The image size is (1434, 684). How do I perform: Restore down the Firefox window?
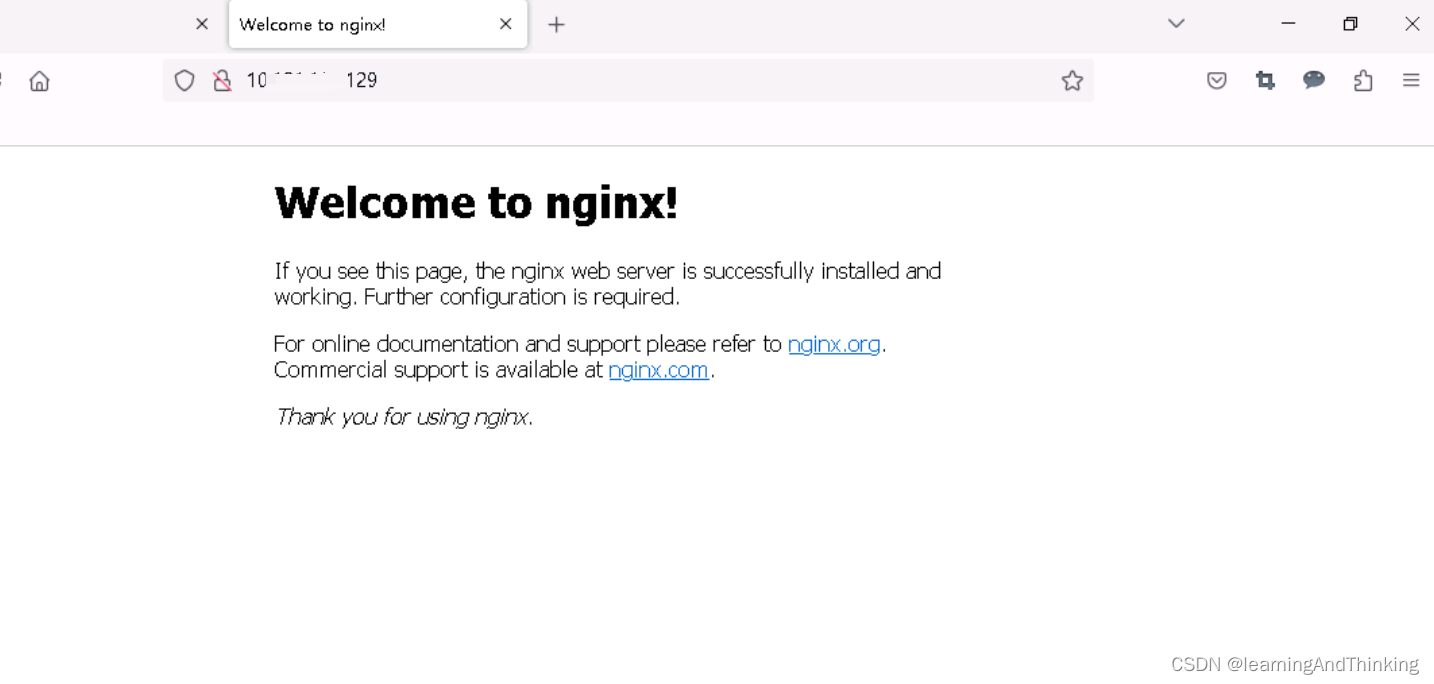[1350, 24]
